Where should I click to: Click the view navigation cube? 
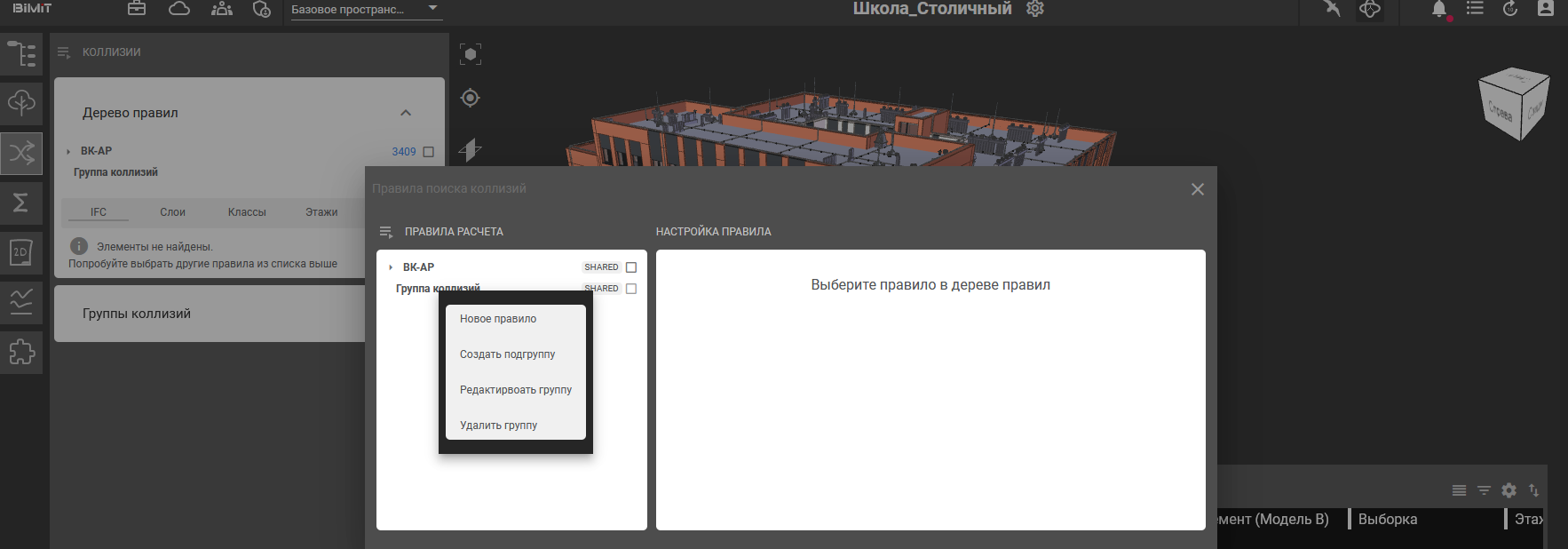(1513, 106)
